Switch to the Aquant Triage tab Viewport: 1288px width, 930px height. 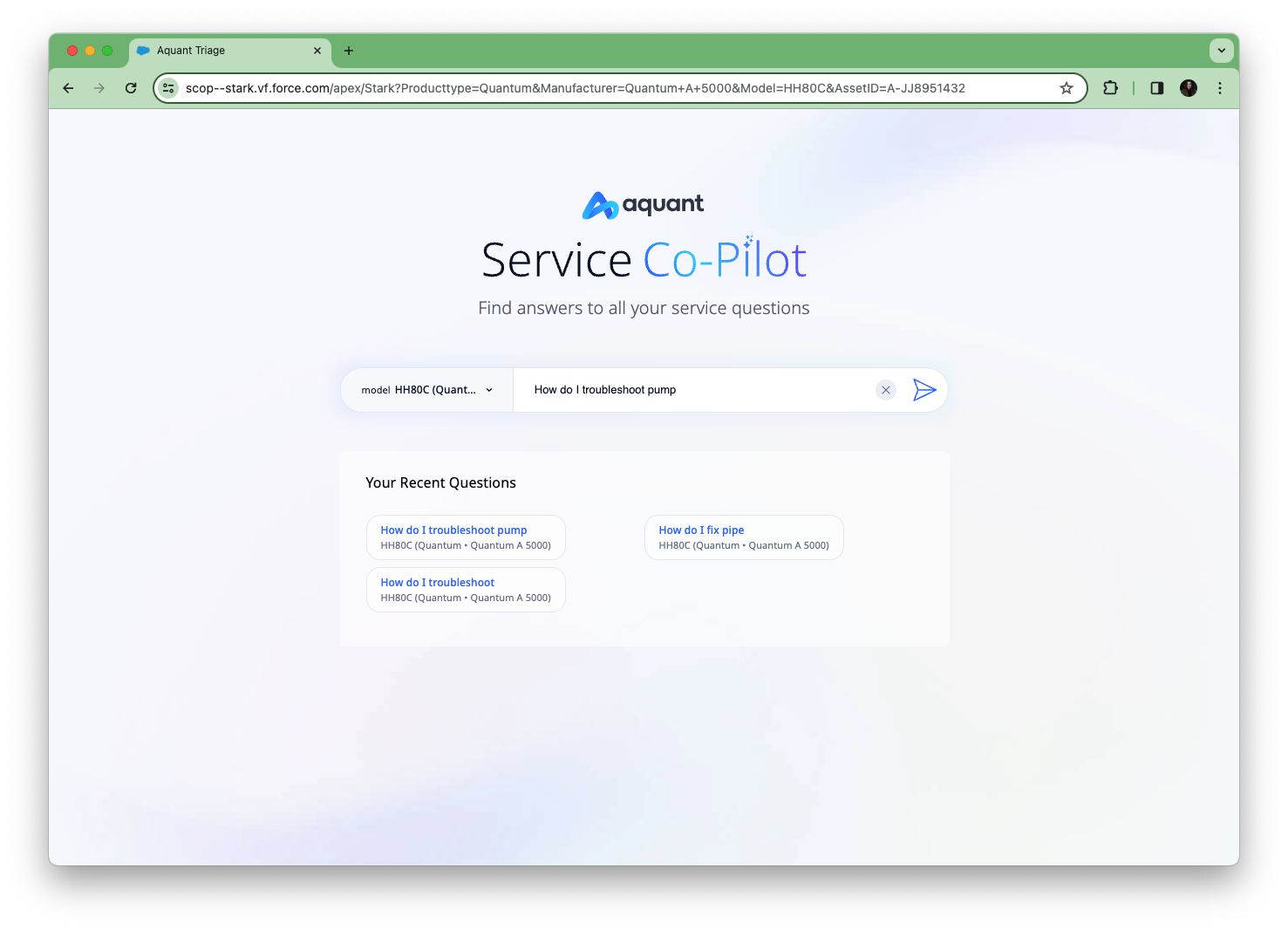(218, 51)
